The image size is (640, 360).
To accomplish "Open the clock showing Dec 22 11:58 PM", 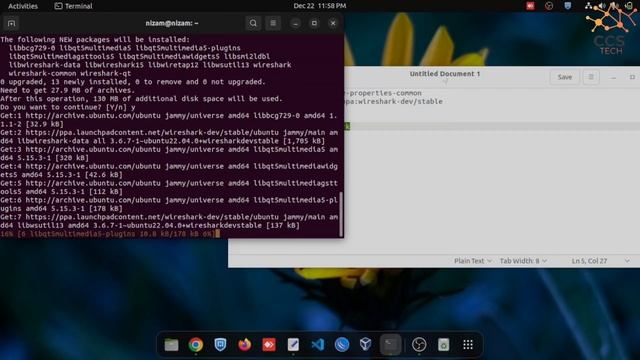I will 320,6.
